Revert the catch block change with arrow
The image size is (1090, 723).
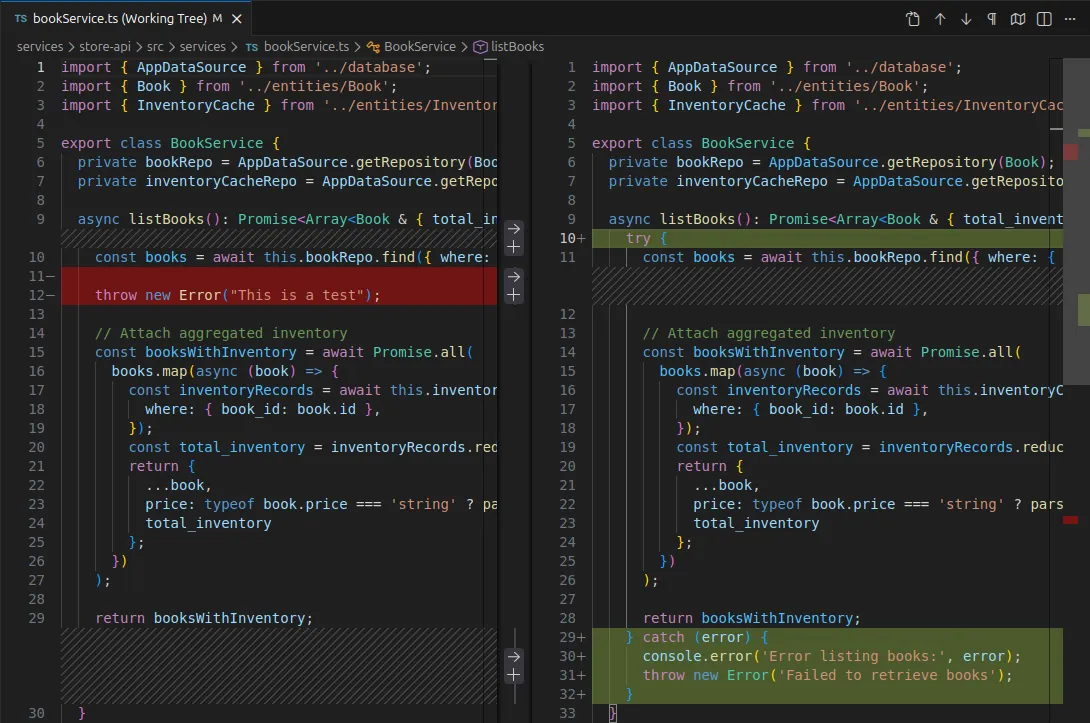pos(514,656)
